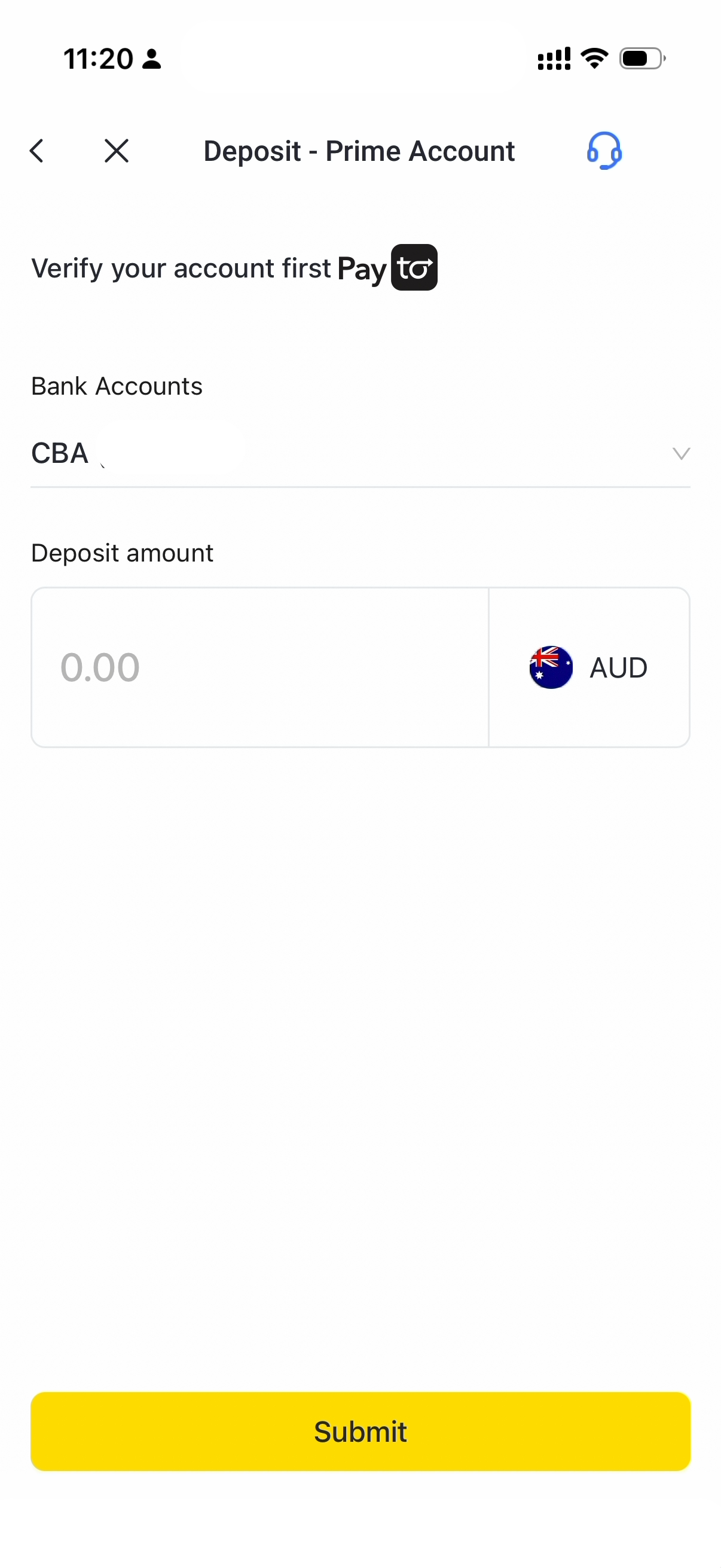
Task: Tap the "Deposit amount" label
Action: point(122,553)
